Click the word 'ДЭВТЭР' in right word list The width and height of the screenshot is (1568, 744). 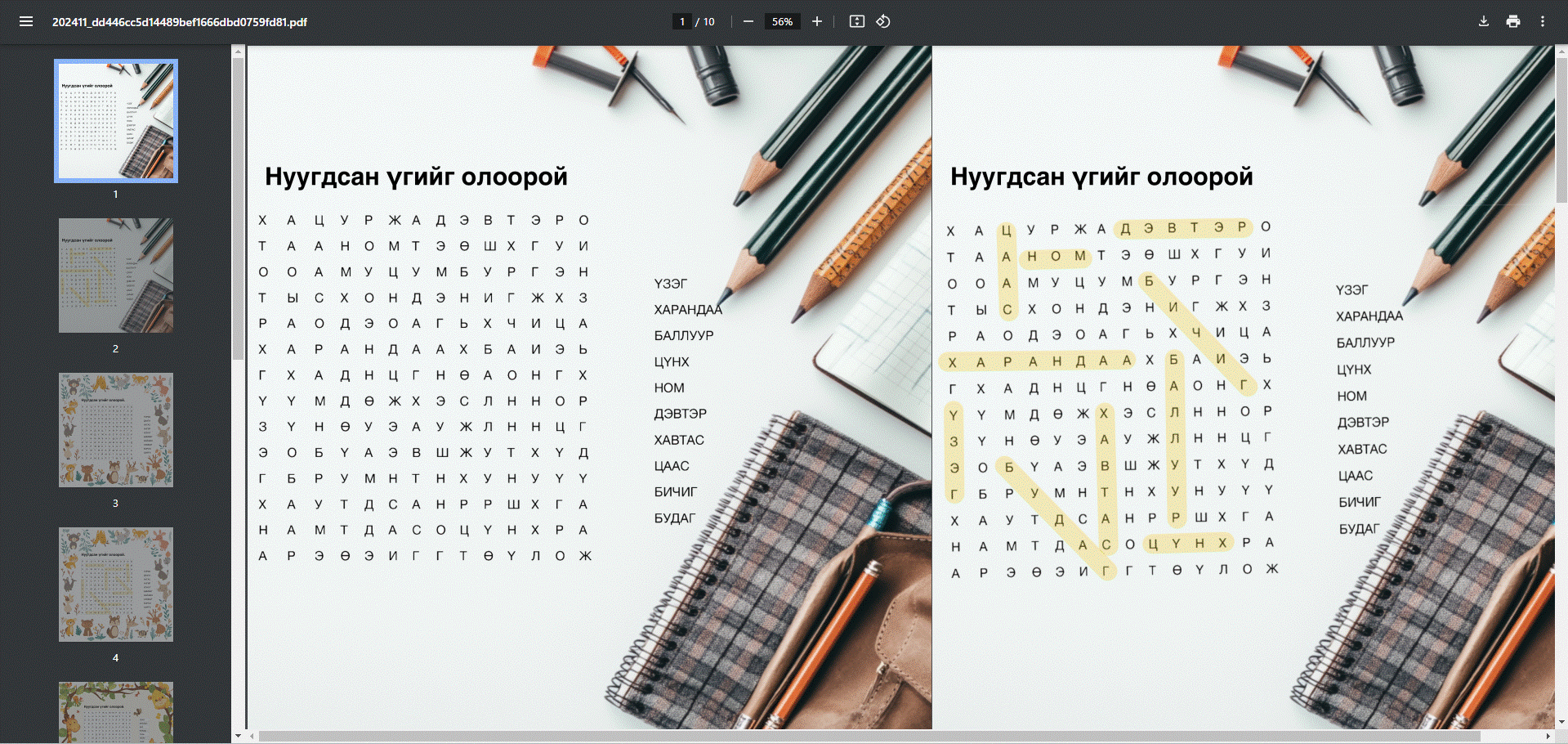pos(1363,422)
